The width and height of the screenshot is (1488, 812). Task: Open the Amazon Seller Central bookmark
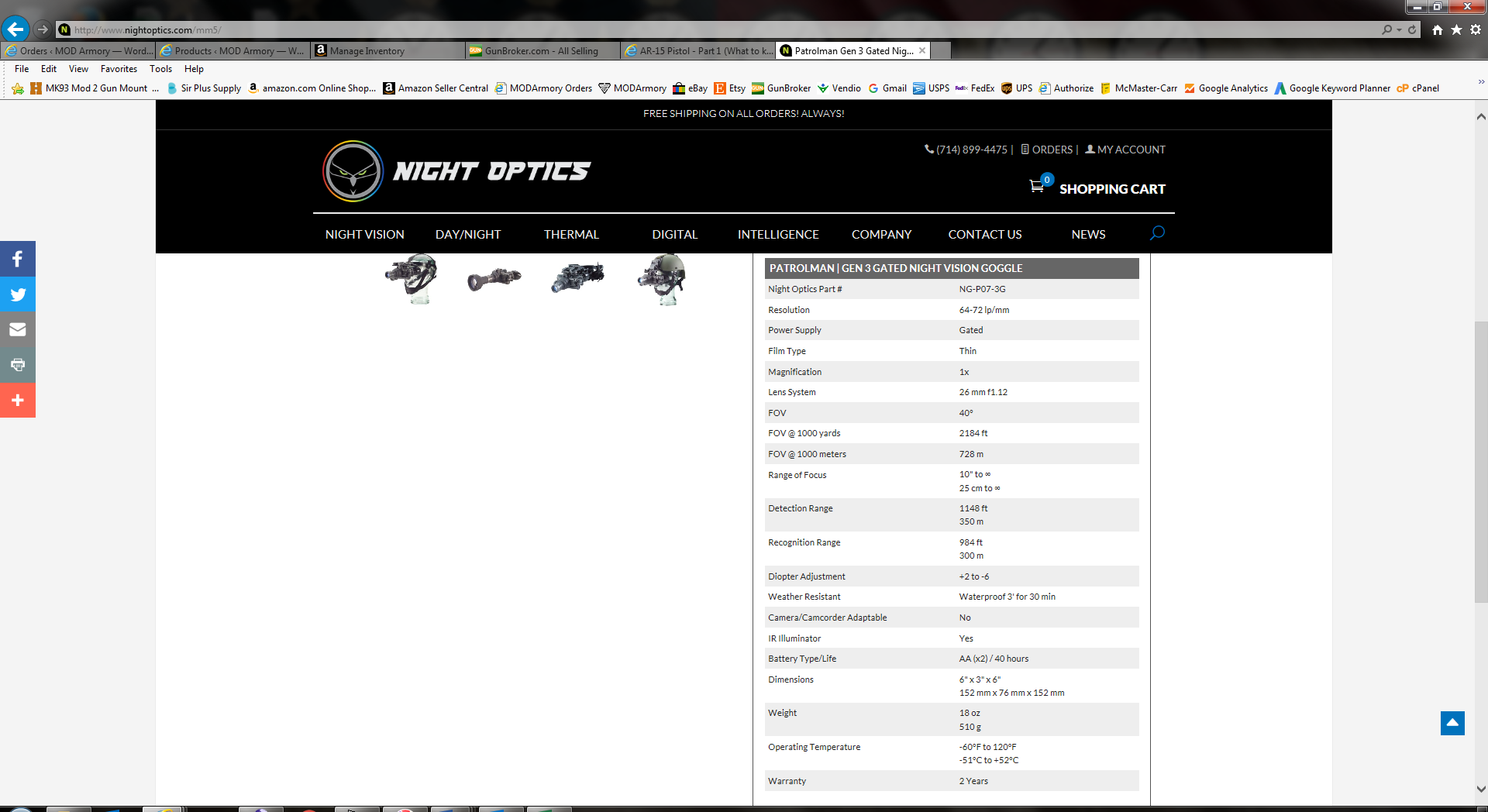[436, 88]
